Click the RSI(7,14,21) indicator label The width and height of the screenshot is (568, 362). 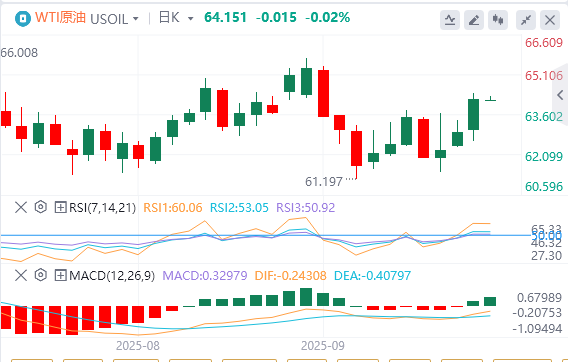tap(103, 208)
